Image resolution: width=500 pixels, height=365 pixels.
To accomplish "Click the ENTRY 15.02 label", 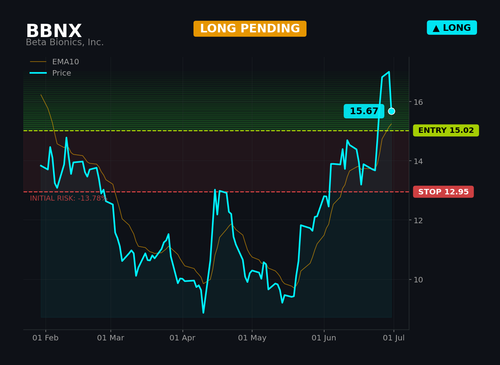I will click(x=446, y=130).
